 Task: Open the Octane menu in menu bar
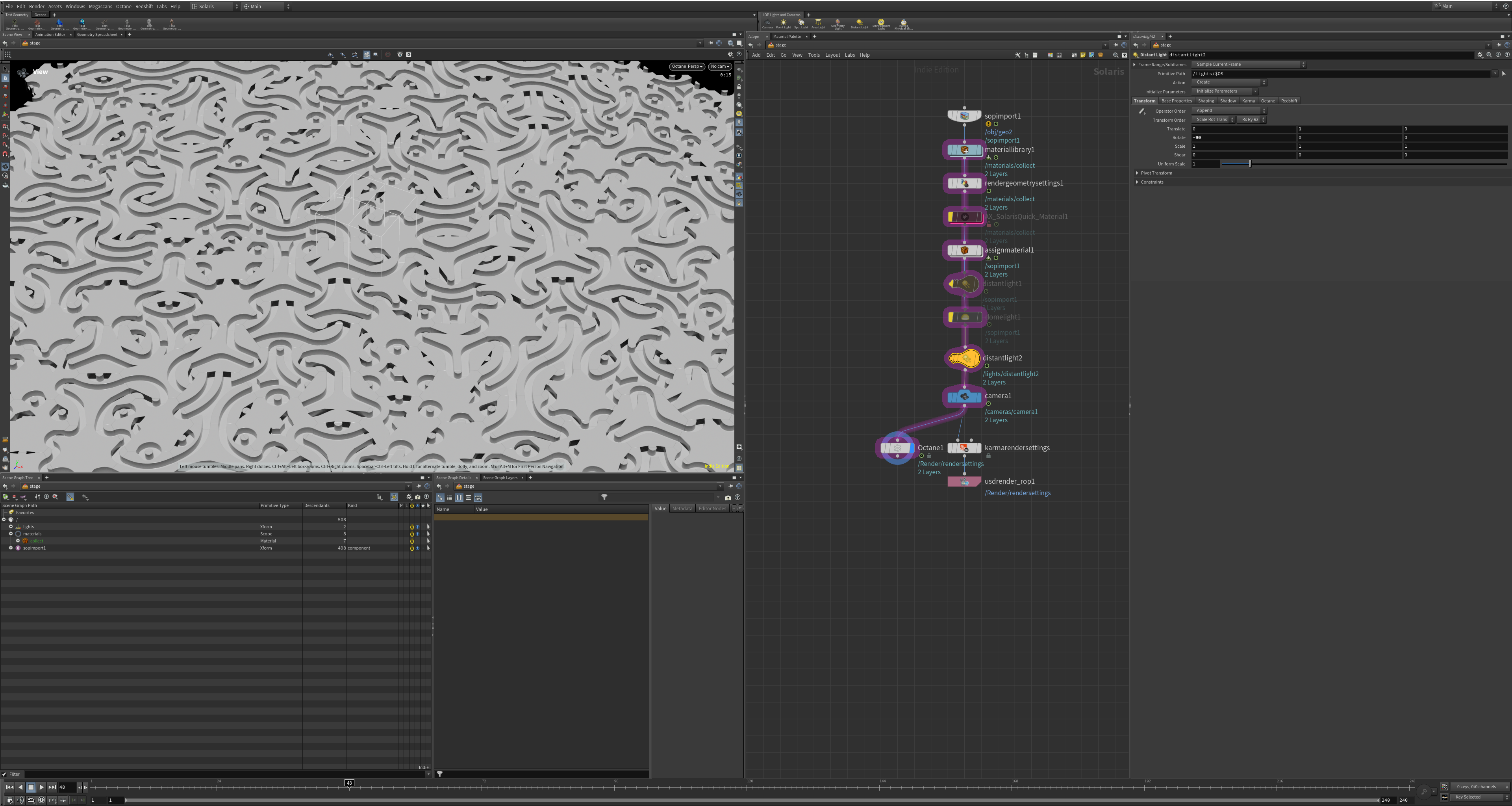pyautogui.click(x=123, y=6)
